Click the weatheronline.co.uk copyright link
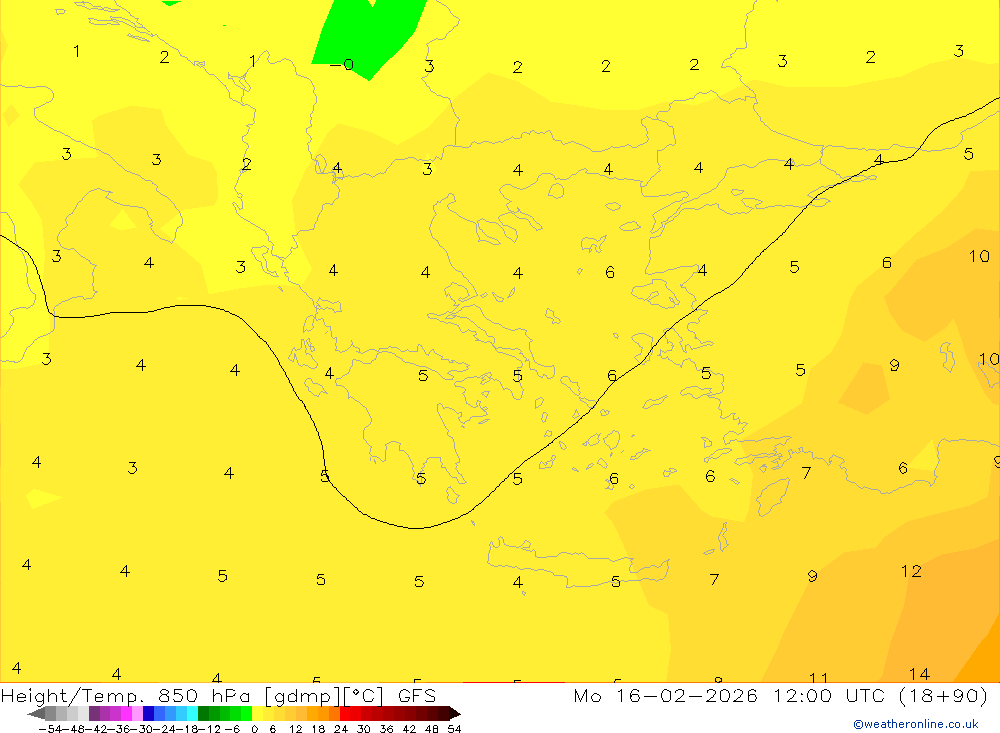The height and width of the screenshot is (733, 1000). 916,724
